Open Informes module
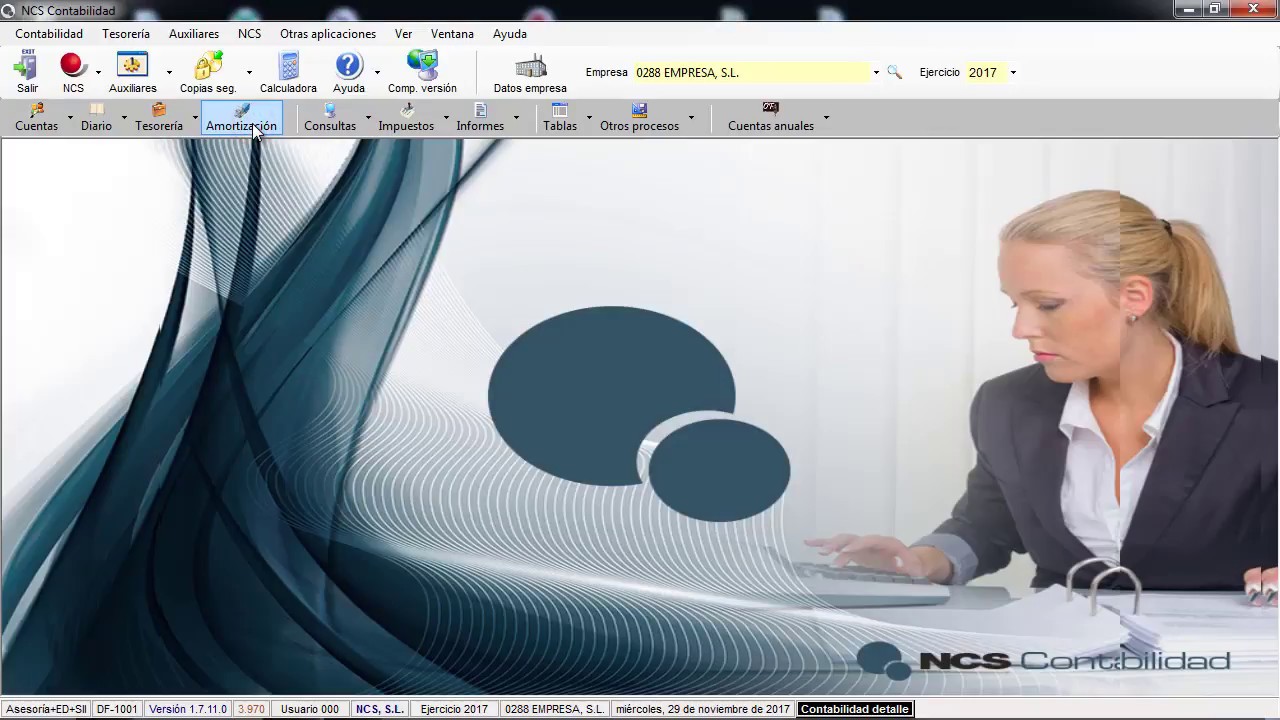Image resolution: width=1280 pixels, height=720 pixels. pyautogui.click(x=480, y=118)
